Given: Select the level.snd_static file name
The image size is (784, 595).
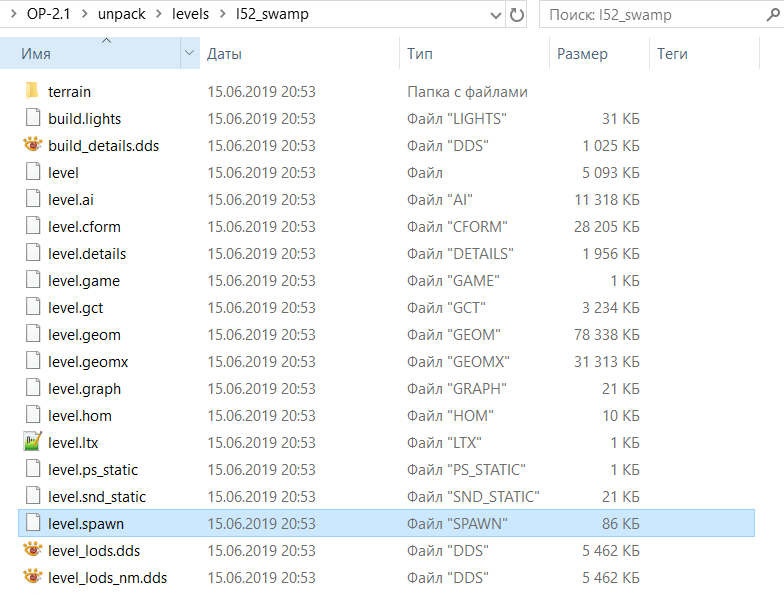Looking at the screenshot, I should [97, 496].
